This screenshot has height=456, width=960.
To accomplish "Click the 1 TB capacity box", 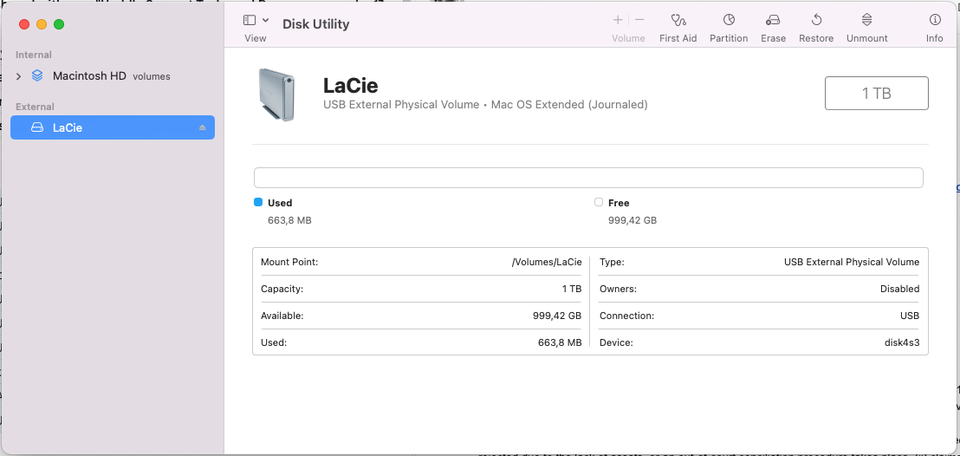I will click(x=876, y=93).
